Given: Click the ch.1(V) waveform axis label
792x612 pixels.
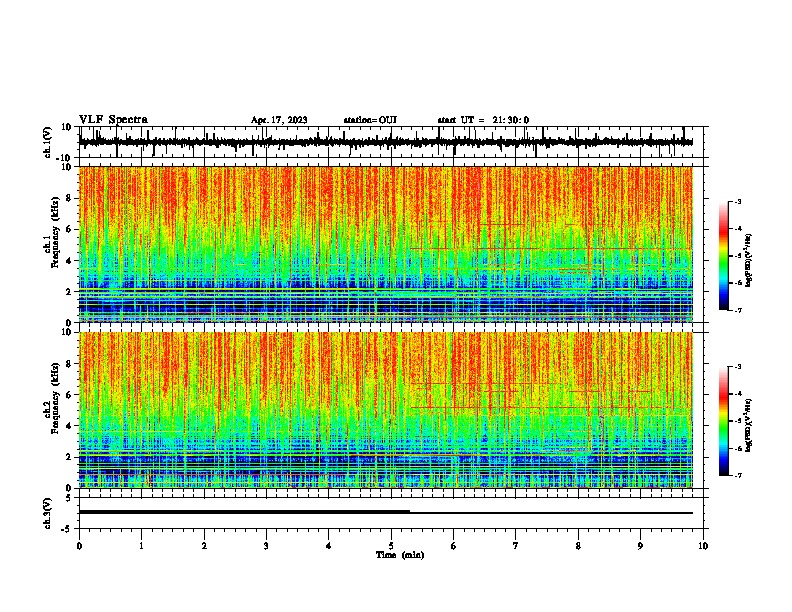Looking at the screenshot, I should pyautogui.click(x=49, y=142).
